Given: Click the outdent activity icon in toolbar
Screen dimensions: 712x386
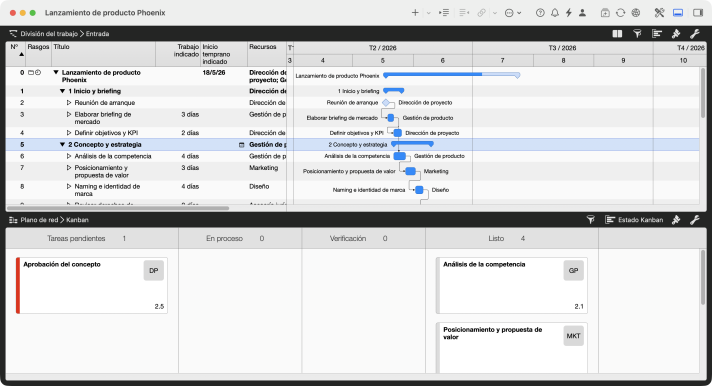Looking at the screenshot, I should 464,13.
